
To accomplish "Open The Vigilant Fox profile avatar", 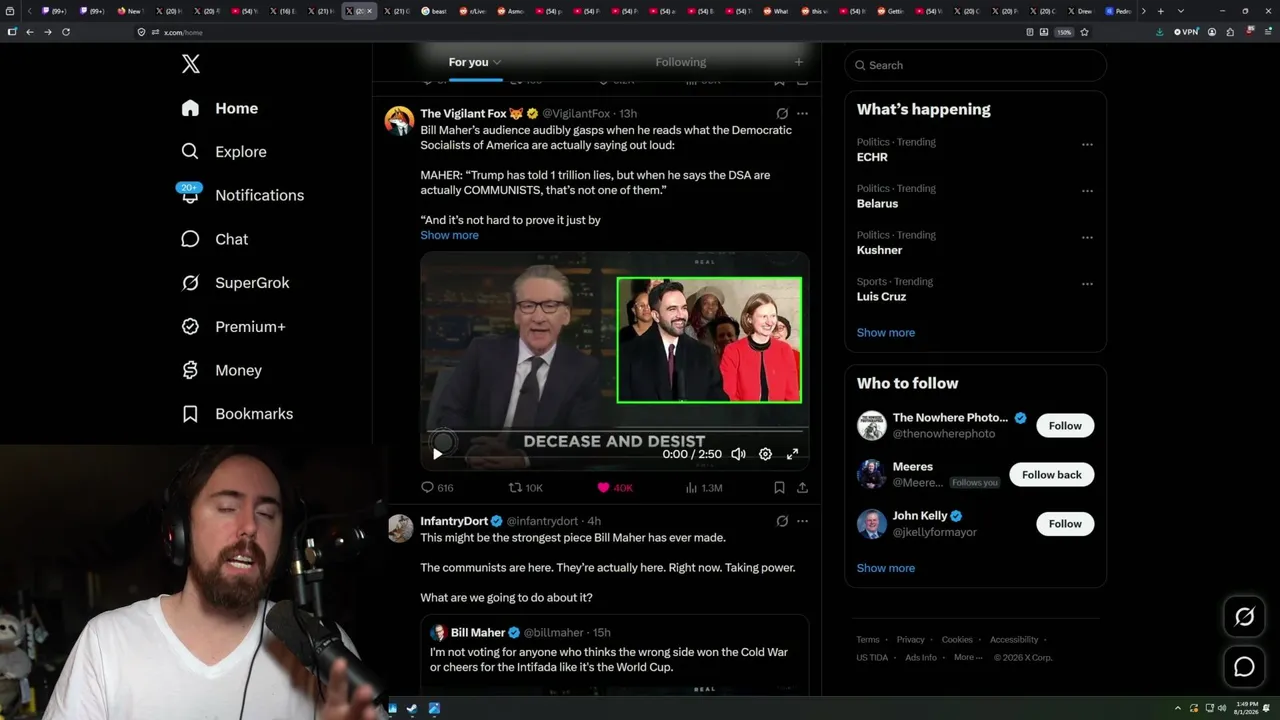I will [x=400, y=121].
